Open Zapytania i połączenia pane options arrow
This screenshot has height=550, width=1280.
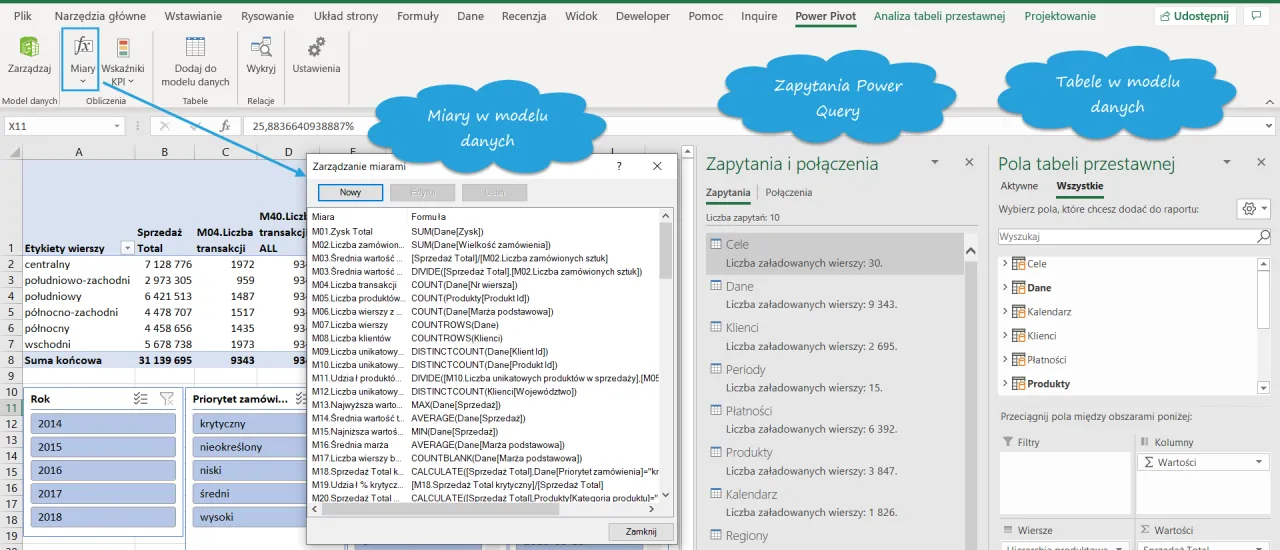click(936, 163)
